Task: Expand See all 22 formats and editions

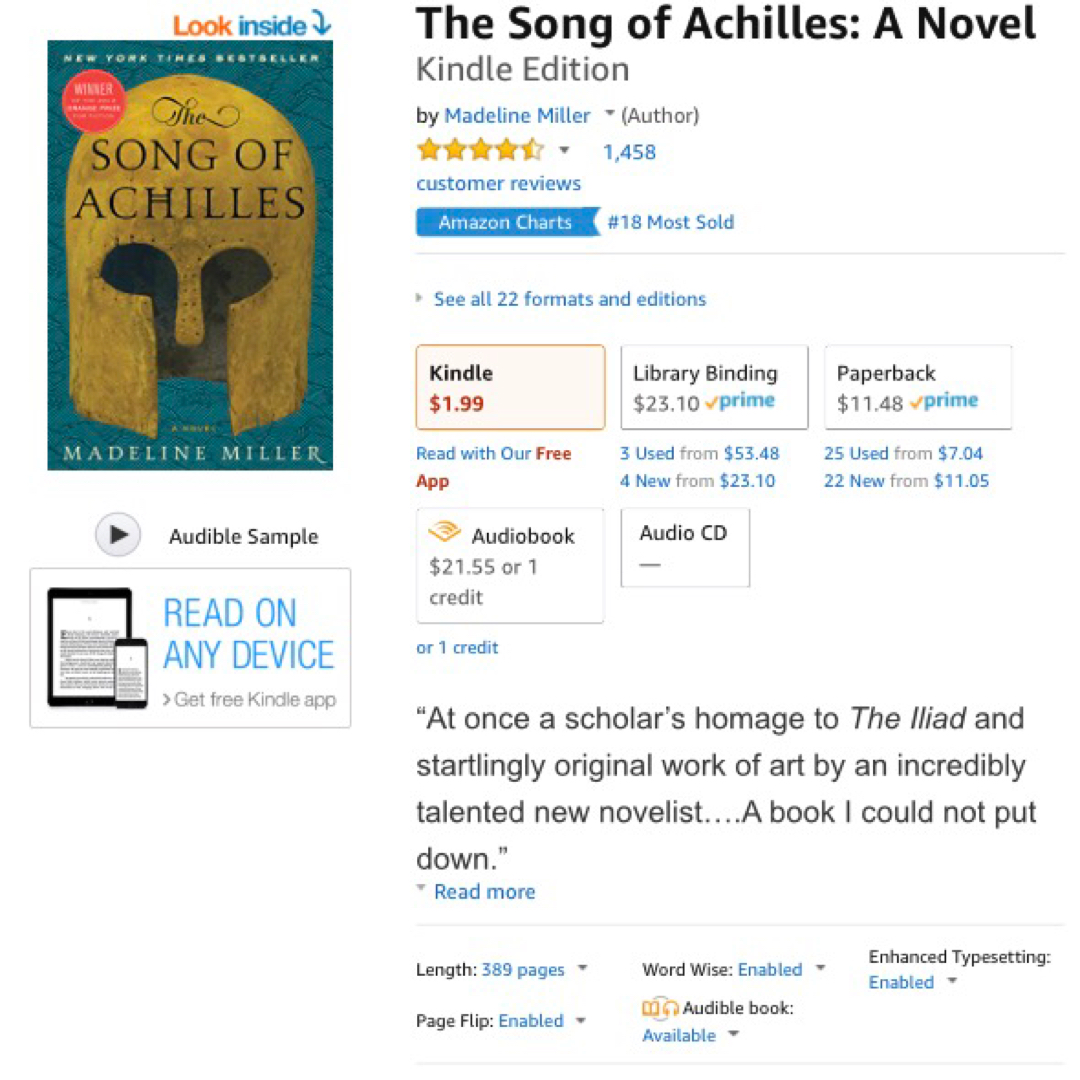Action: tap(569, 299)
